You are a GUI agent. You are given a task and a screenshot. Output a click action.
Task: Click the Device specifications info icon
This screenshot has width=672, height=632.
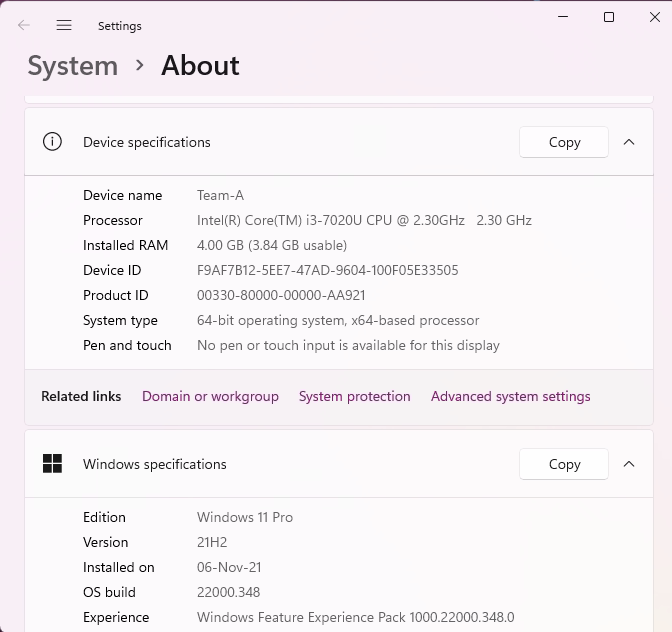52,142
